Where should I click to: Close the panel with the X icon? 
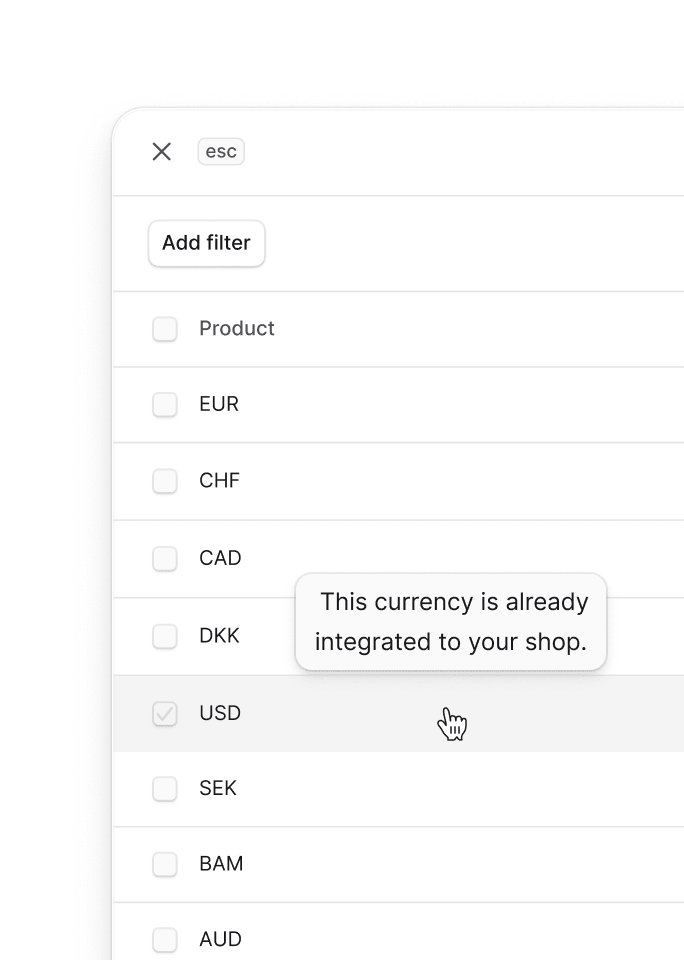pos(162,151)
